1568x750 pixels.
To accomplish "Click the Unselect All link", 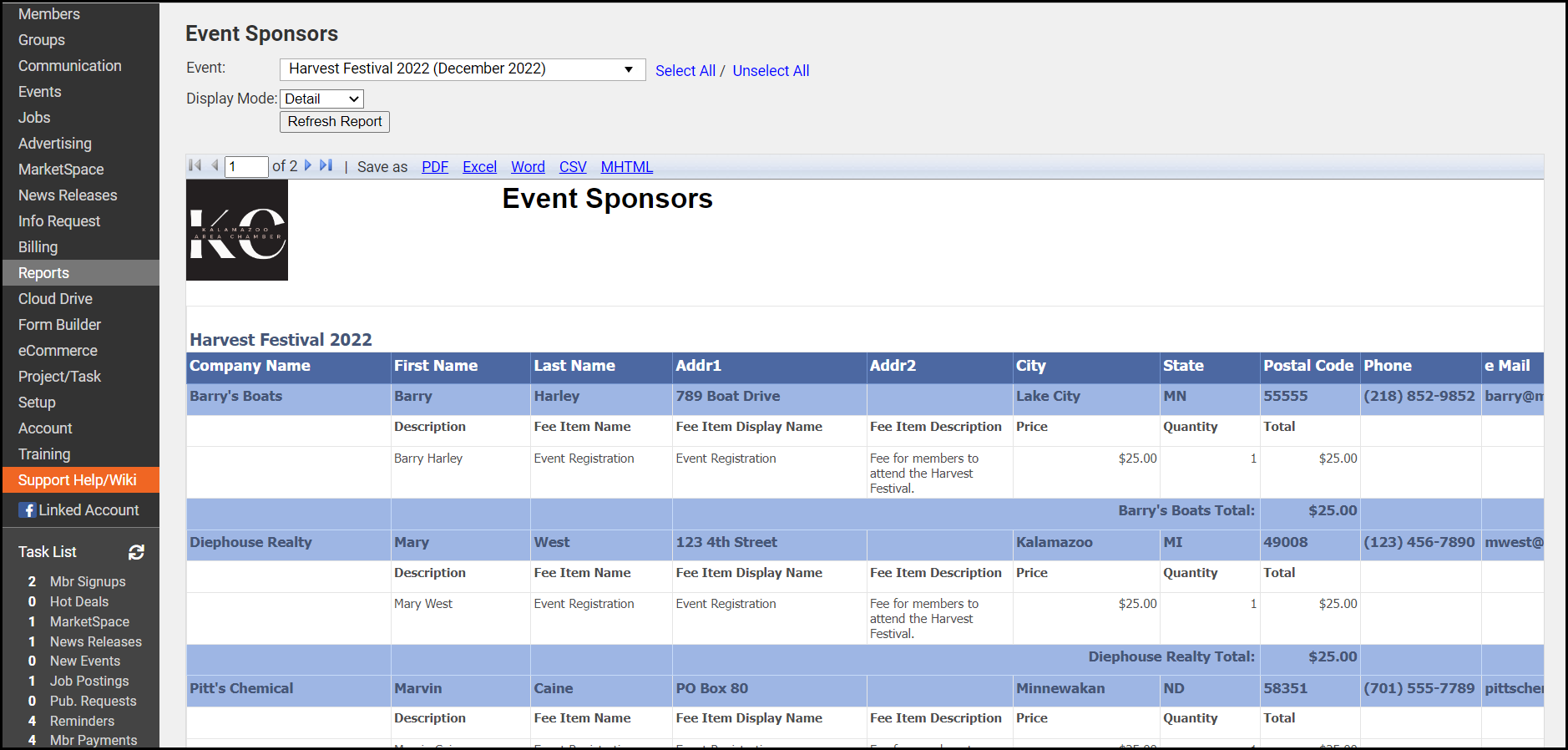I will click(x=770, y=71).
